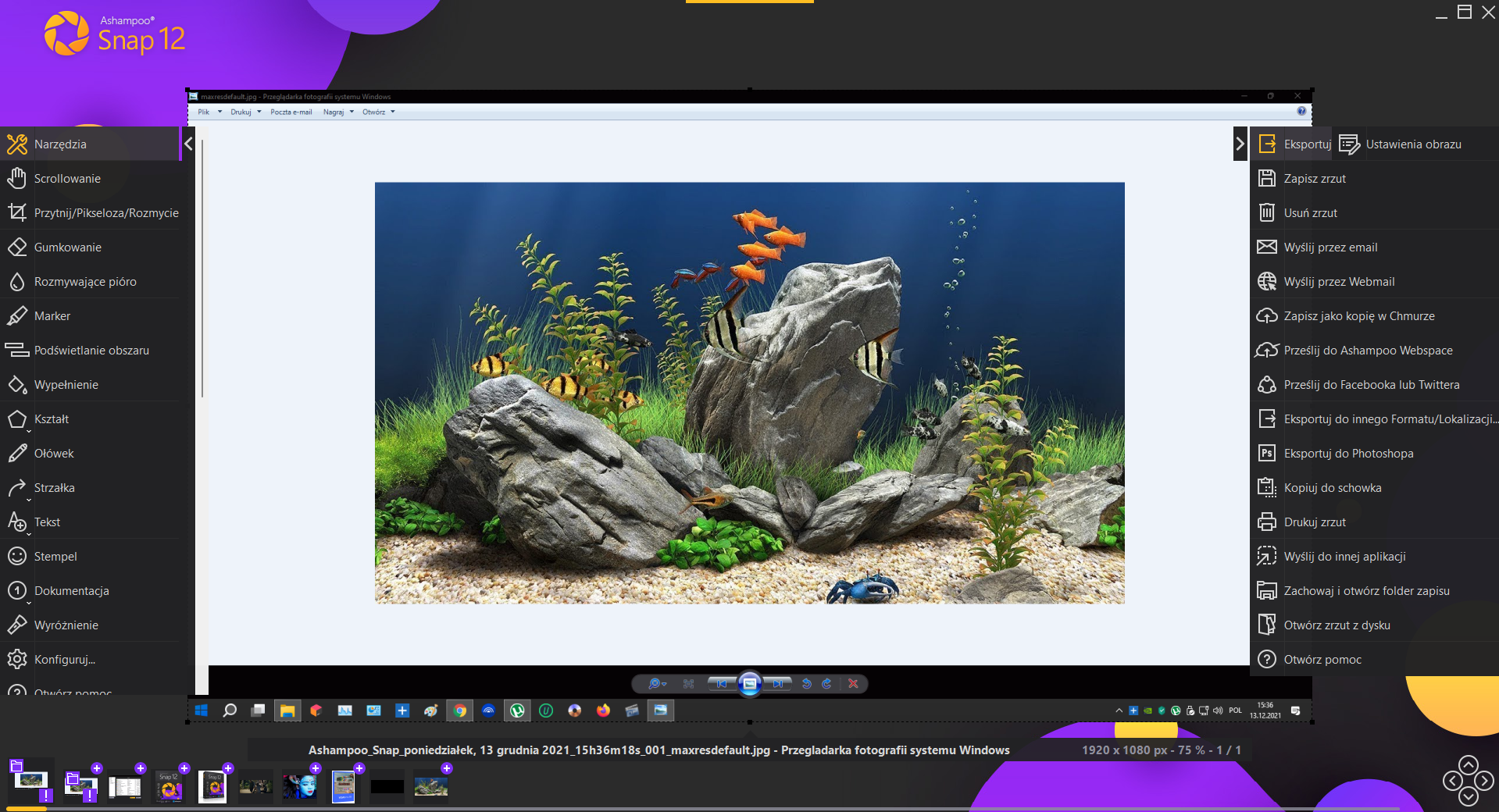1499x812 pixels.
Task: Activate the Gumkowanie eraser tool
Action: pyautogui.click(x=90, y=248)
